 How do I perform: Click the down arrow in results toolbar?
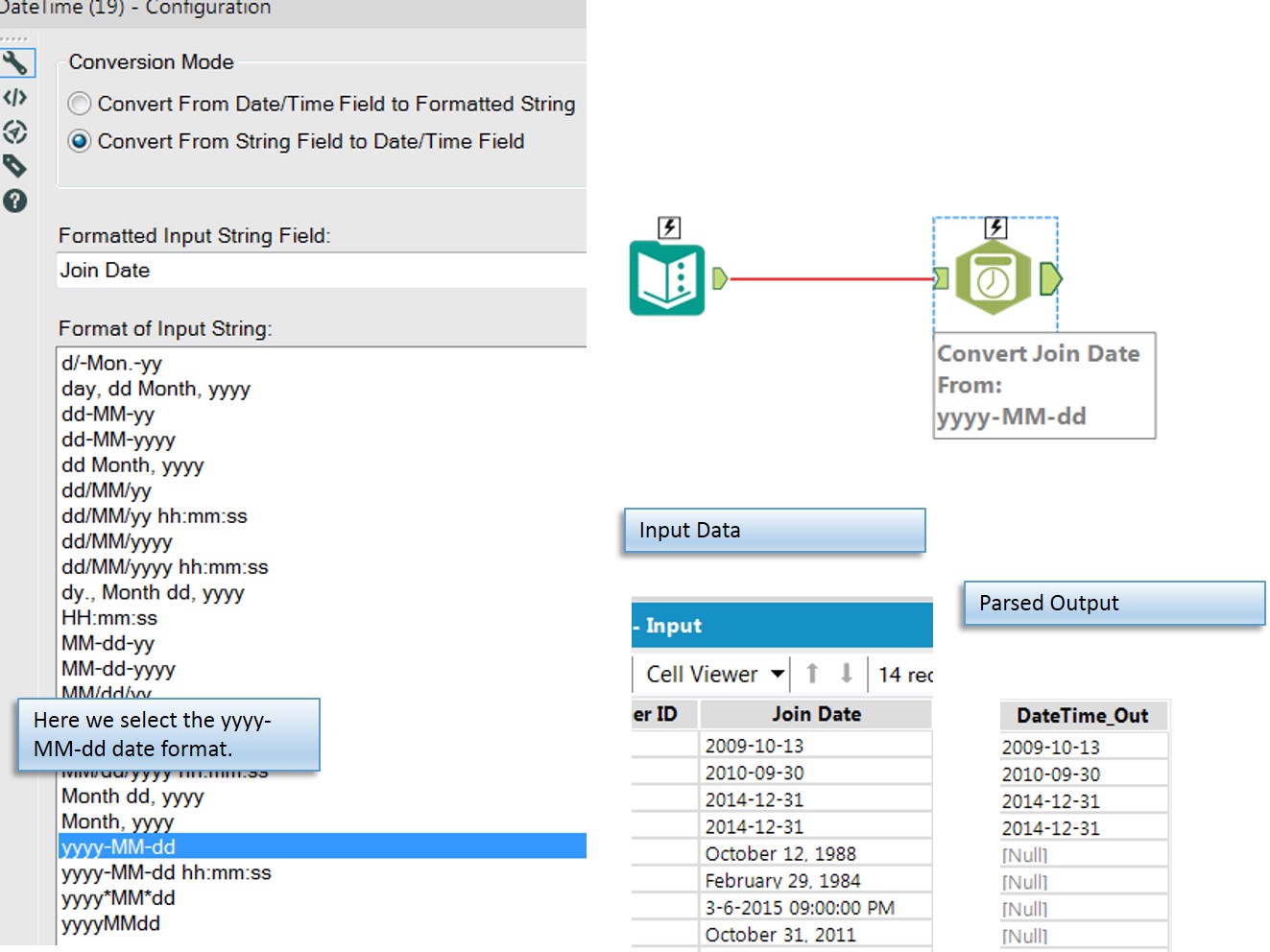click(x=846, y=674)
